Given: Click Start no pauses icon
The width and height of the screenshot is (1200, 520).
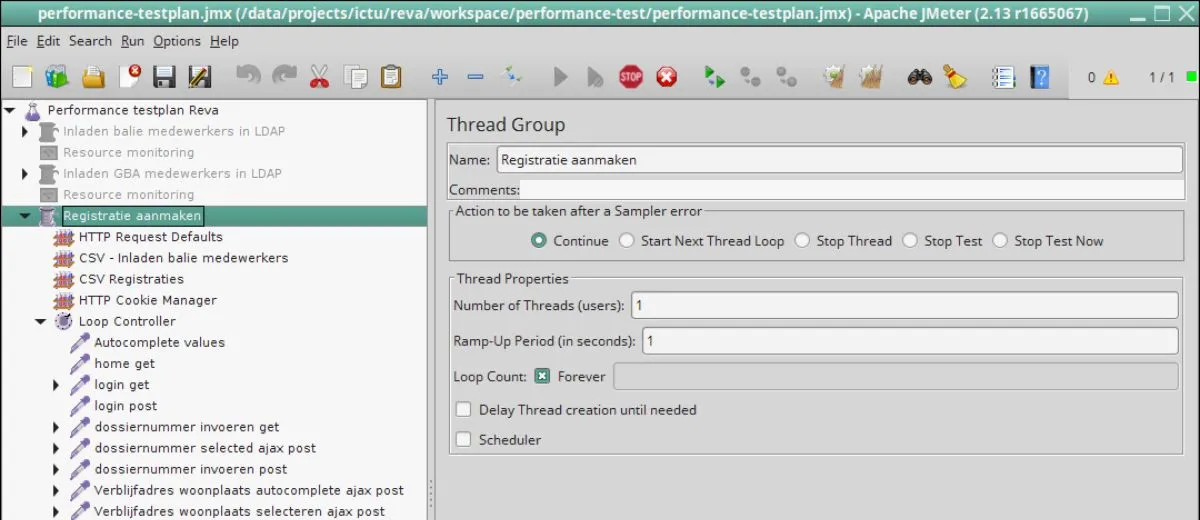Looking at the screenshot, I should click(x=595, y=77).
